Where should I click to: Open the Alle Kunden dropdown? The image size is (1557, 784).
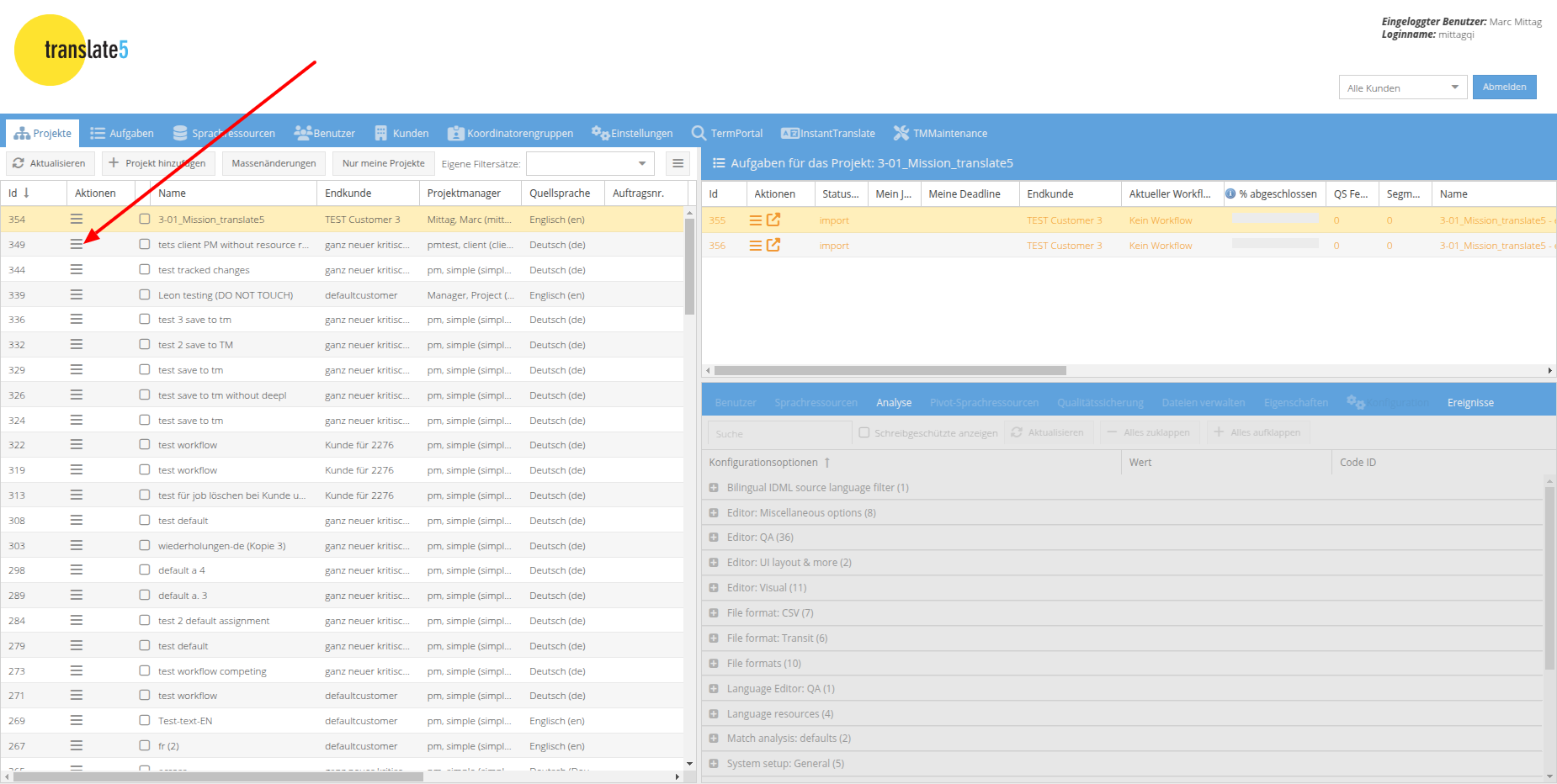pyautogui.click(x=1402, y=87)
